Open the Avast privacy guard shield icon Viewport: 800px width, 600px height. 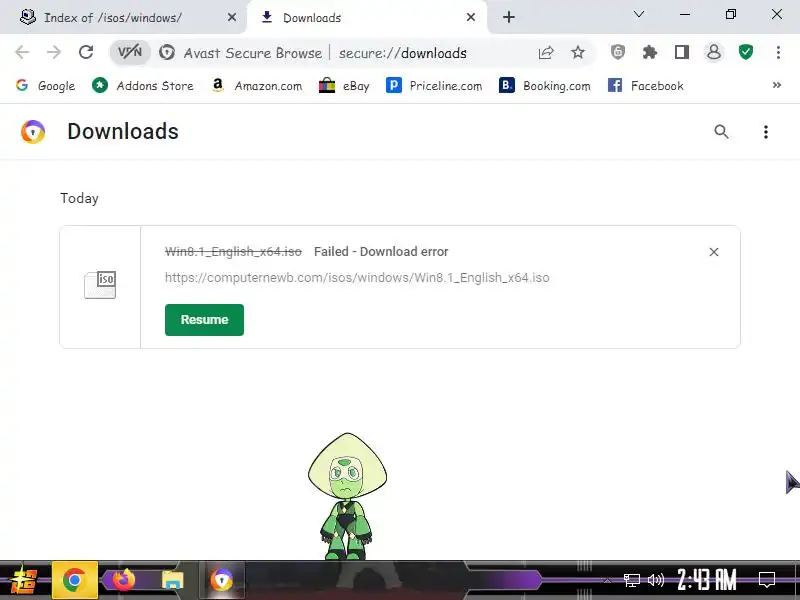[618, 52]
